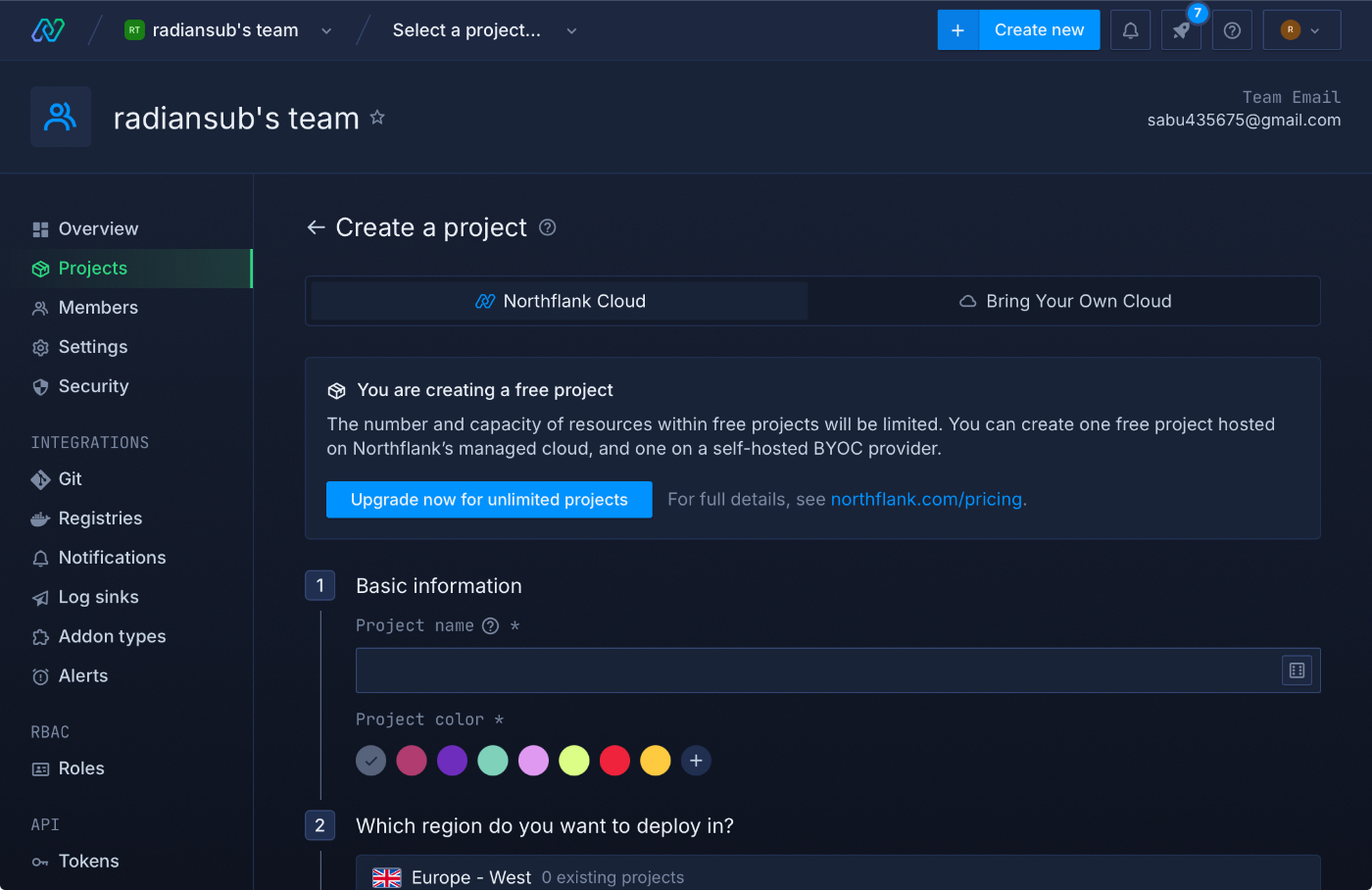
Task: Open Projects in the sidebar
Action: [x=126, y=269]
